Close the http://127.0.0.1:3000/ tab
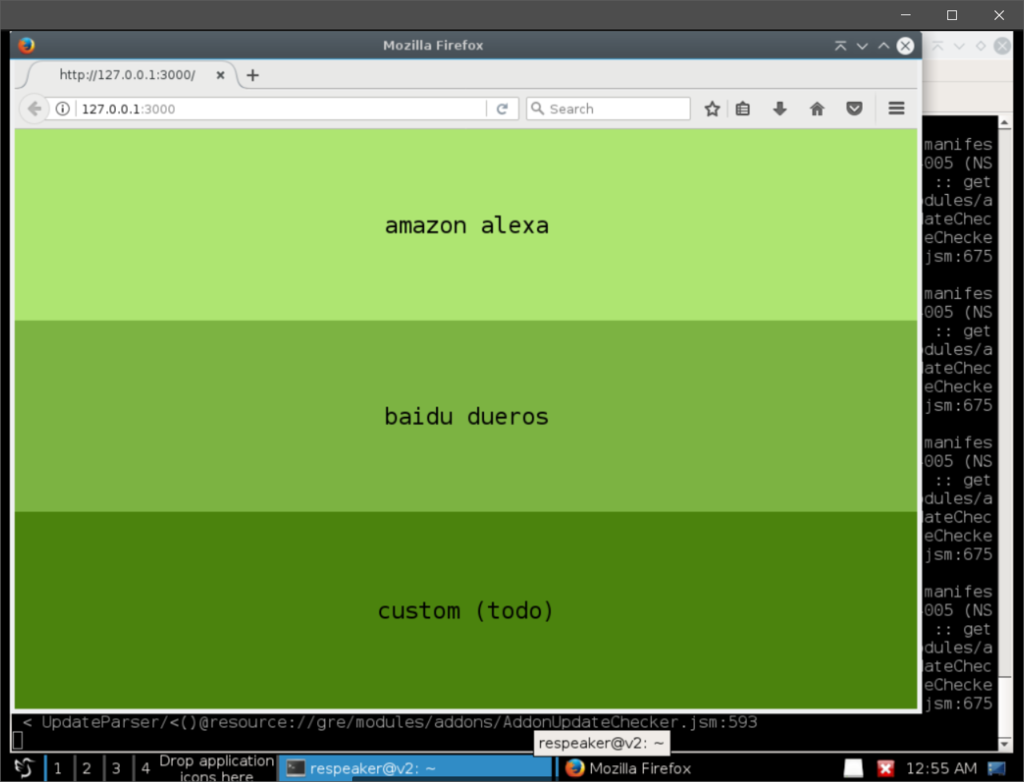The height and width of the screenshot is (782, 1024). point(221,75)
